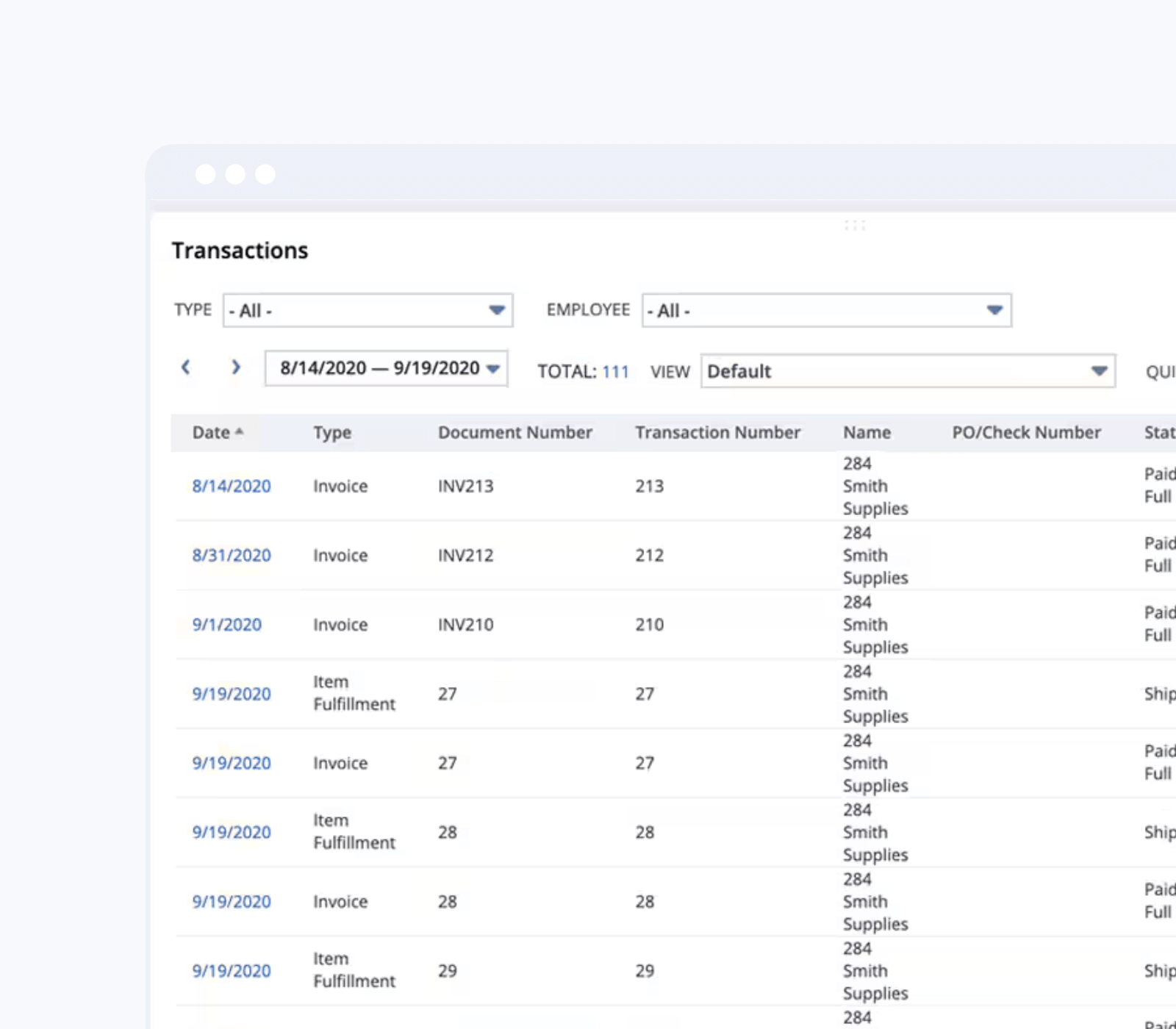This screenshot has width=1176, height=1029.
Task: Open 9/19/2020 Item Fulfillment 29 date link
Action: 232,970
